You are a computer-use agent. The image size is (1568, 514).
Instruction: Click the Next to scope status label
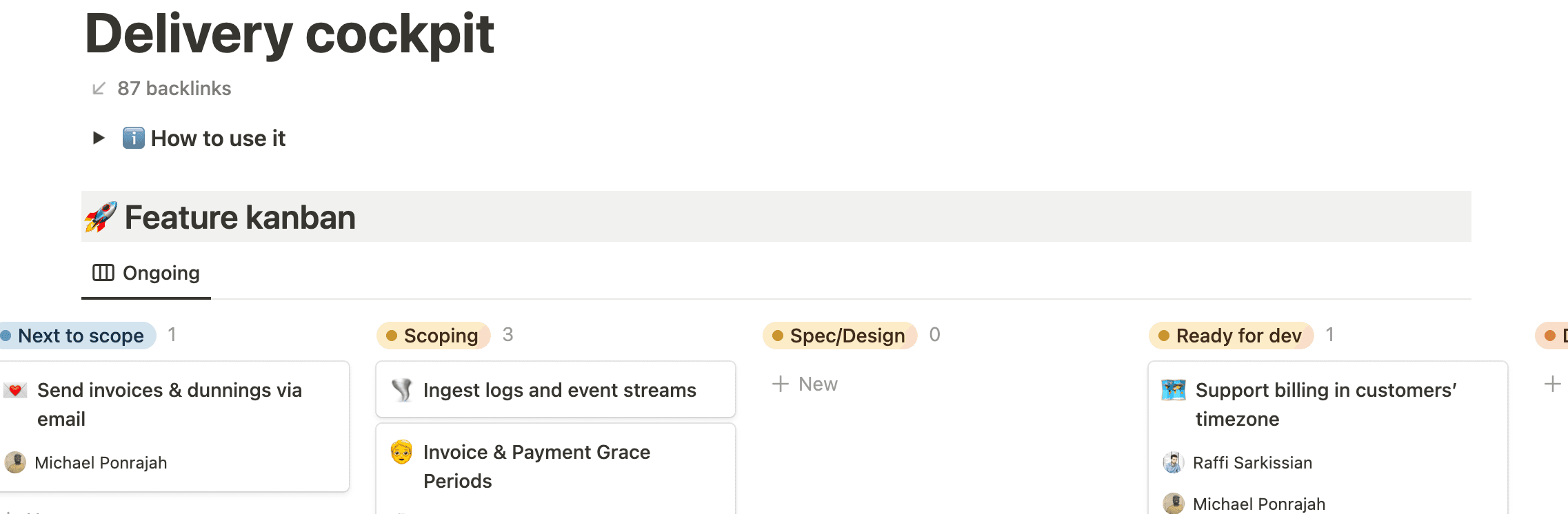coord(80,336)
